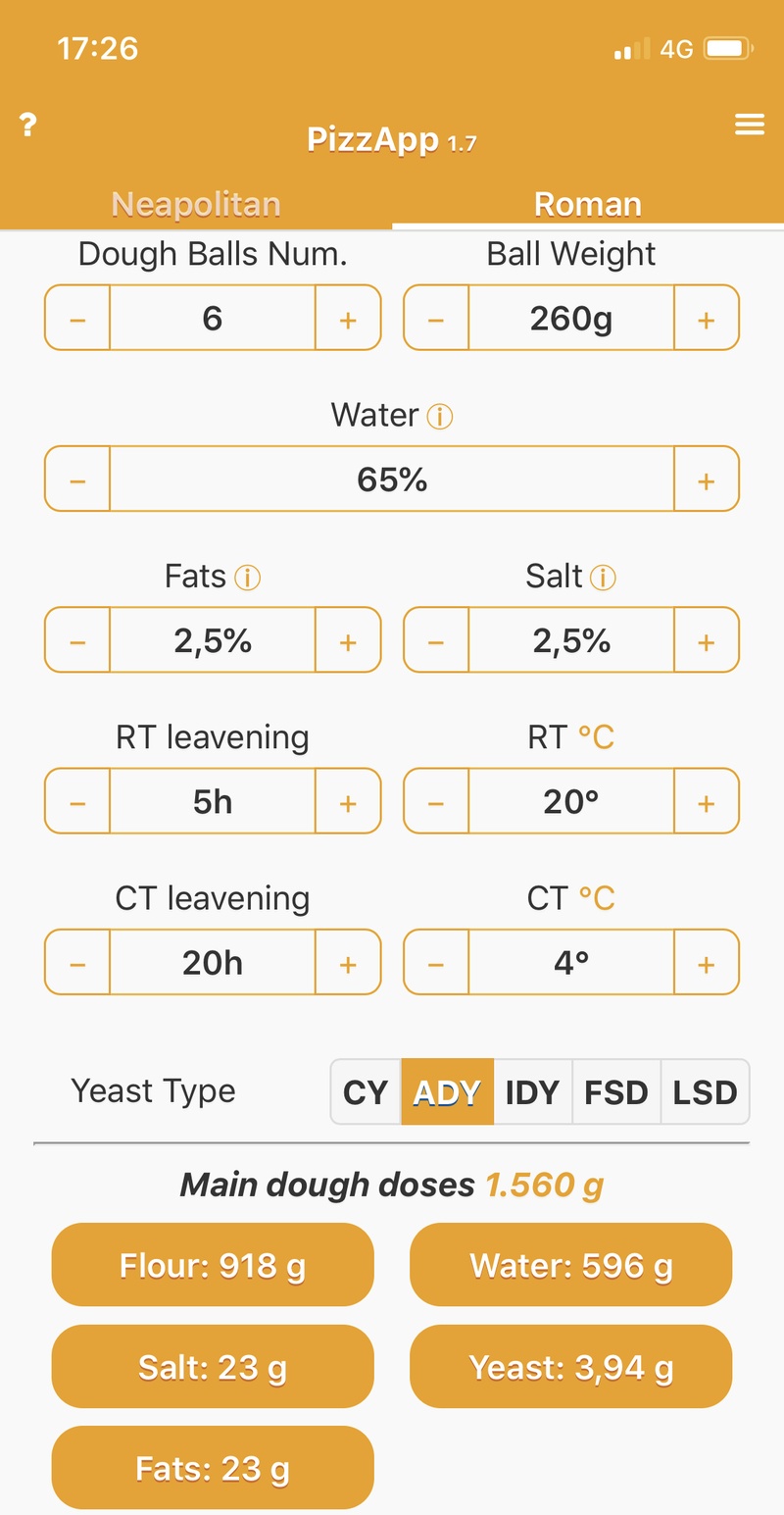Image resolution: width=784 pixels, height=1515 pixels.
Task: Increase Dough Balls Num. with plus
Action: (347, 320)
